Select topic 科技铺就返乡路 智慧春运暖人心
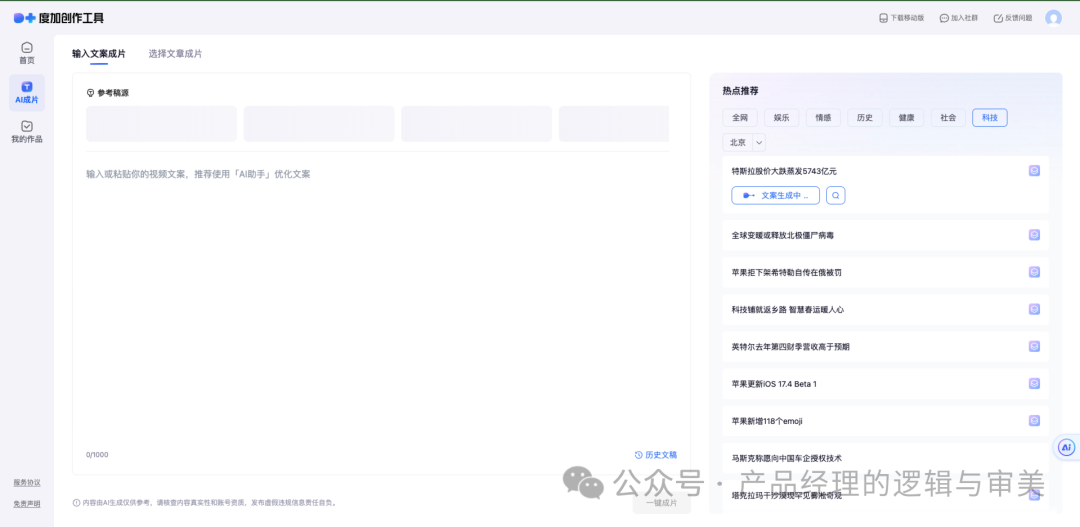Image resolution: width=1080 pixels, height=527 pixels. [x=788, y=310]
